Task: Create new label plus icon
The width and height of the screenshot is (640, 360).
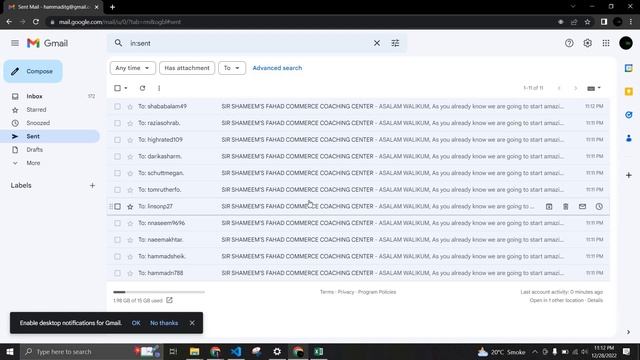Action: (x=92, y=185)
